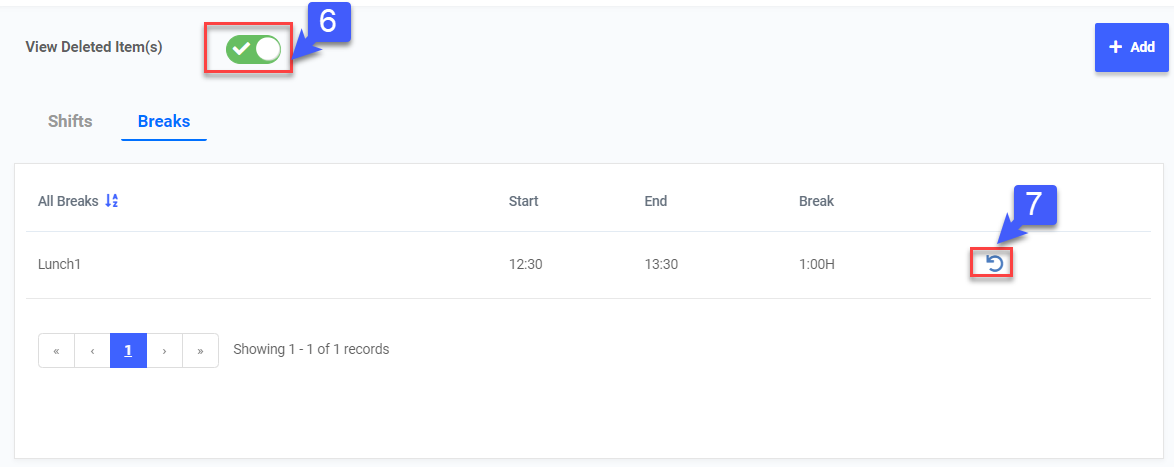
Task: Restore the deleted Lunch1 break
Action: [x=994, y=263]
